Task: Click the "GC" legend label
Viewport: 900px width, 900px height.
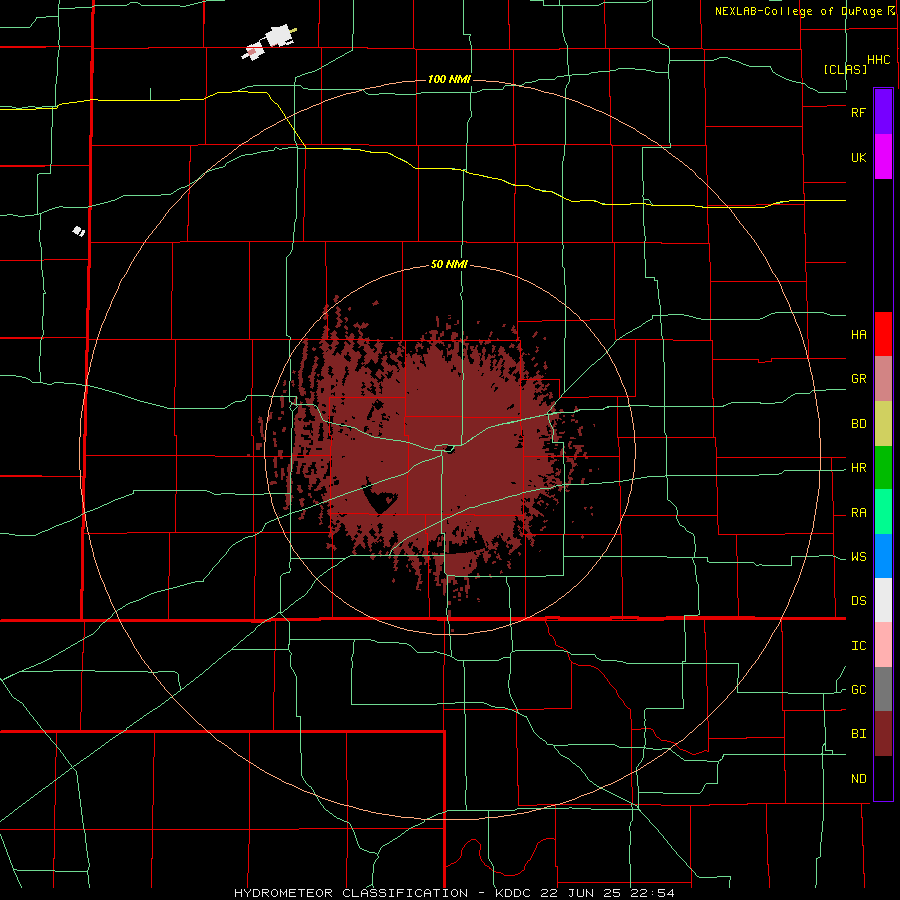Action: (x=858, y=690)
